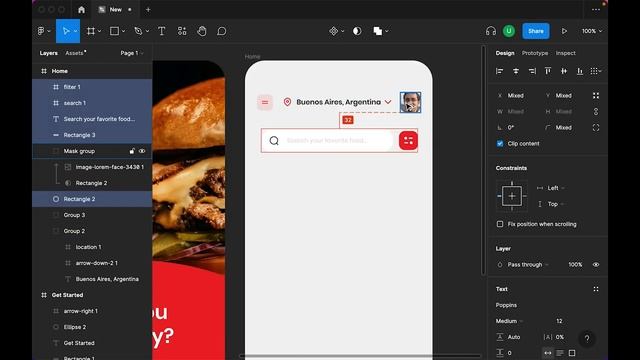Click Align left icon
Viewport: 640px width, 360px height.
[499, 71]
